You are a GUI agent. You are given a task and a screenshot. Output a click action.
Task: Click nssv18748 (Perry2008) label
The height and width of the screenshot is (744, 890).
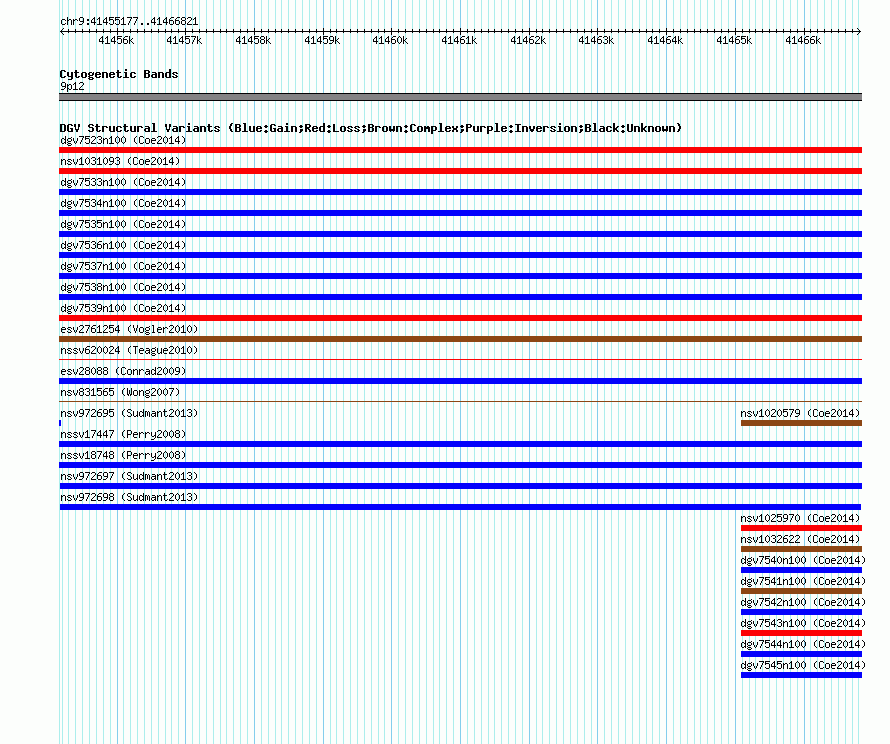[x=123, y=455]
